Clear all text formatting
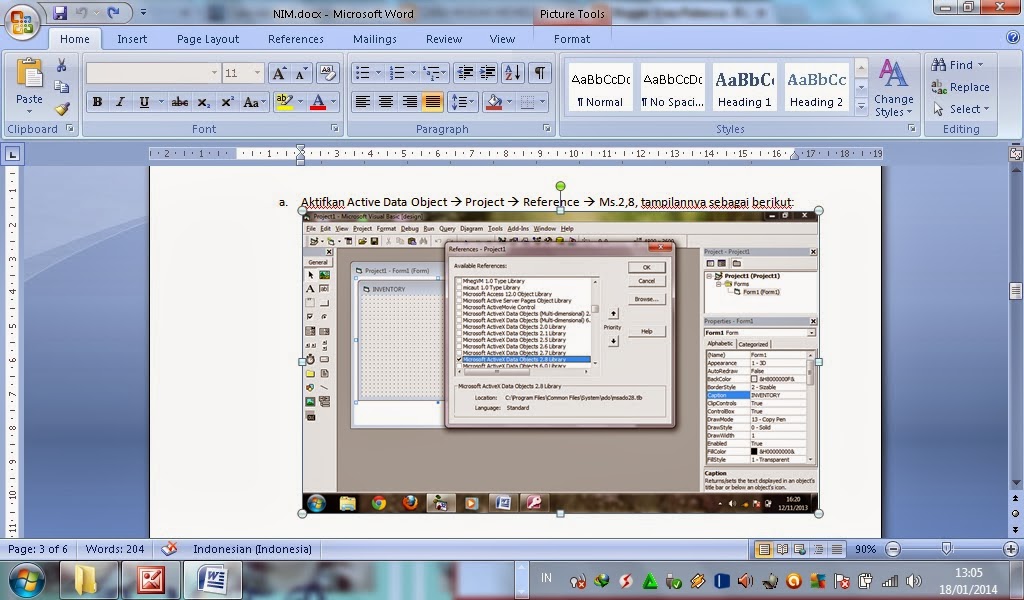The width and height of the screenshot is (1024, 600). coord(328,73)
